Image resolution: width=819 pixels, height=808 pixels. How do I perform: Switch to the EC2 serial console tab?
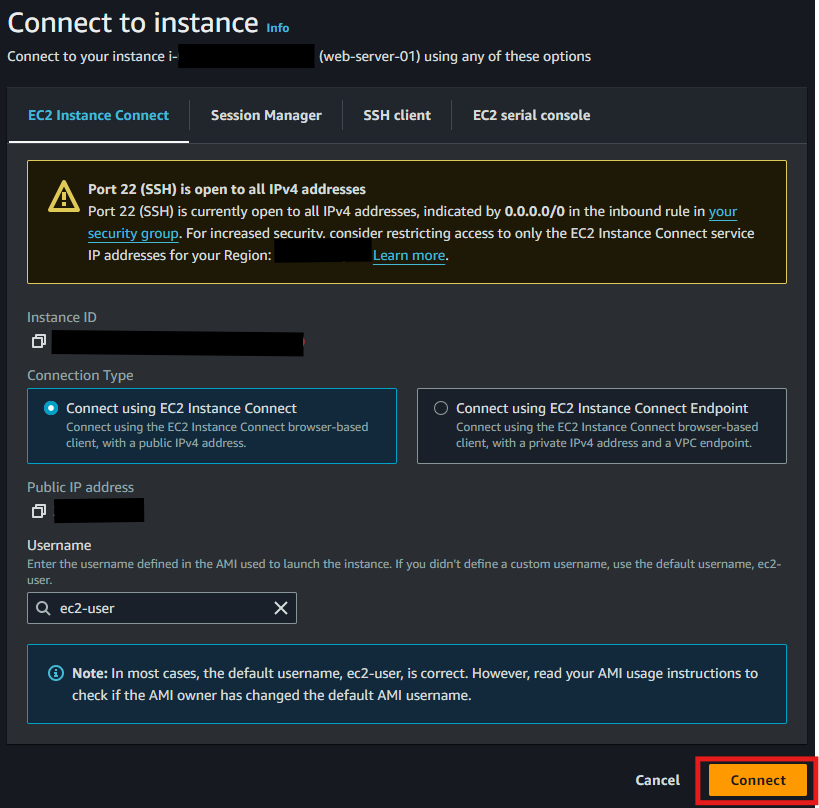point(531,115)
